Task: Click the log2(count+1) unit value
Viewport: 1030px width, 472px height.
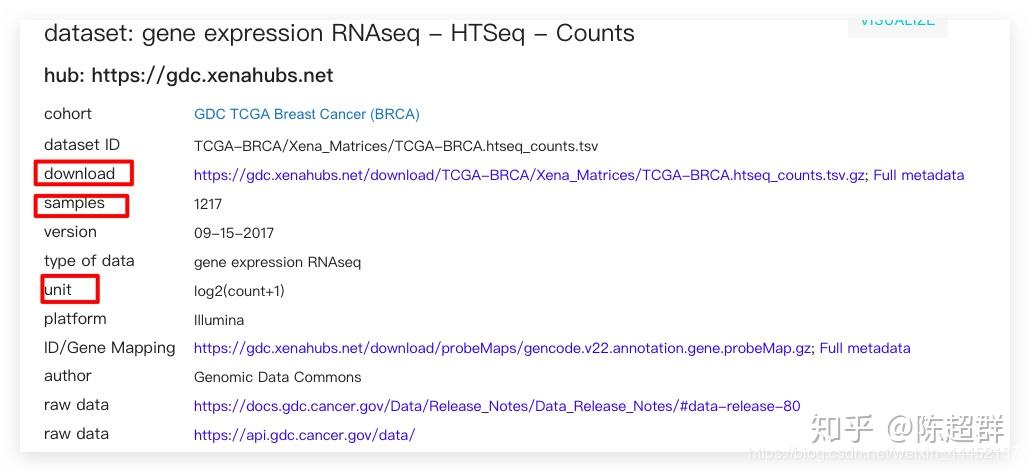Action: (x=239, y=291)
